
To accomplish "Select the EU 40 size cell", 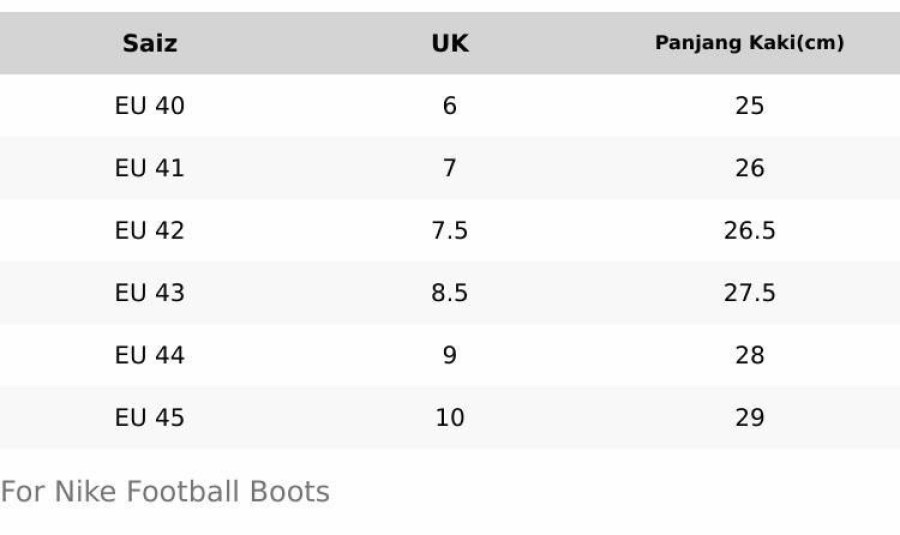I will tap(150, 105).
